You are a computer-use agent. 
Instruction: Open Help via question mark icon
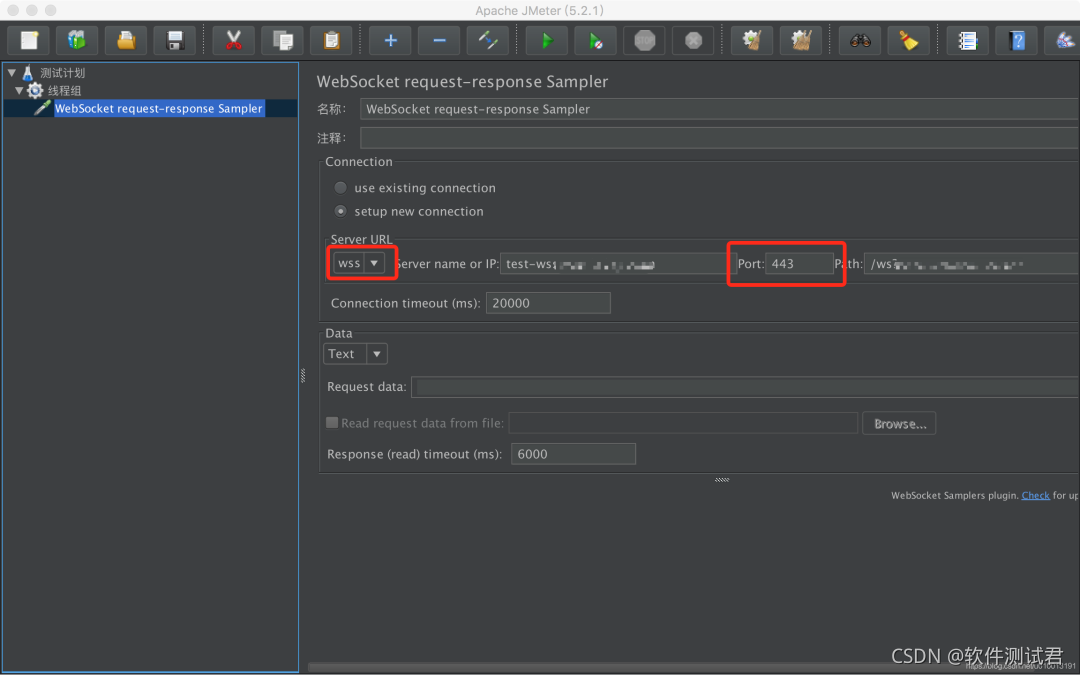click(1017, 41)
